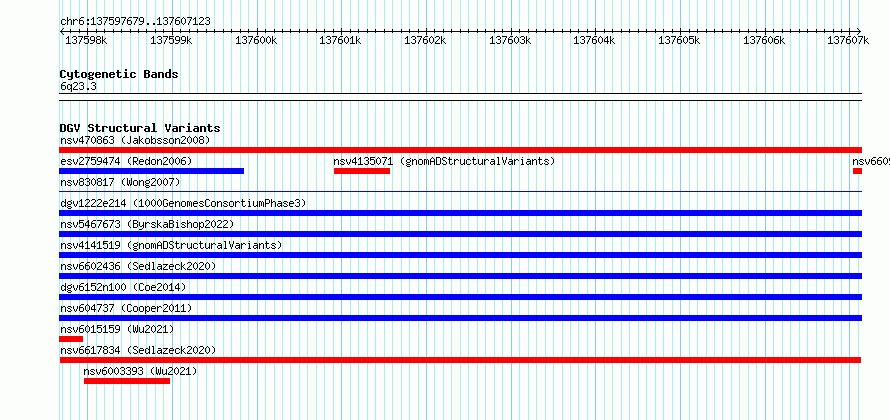Click the blue dgv1222e214 variant bar
The height and width of the screenshot is (420, 890).
click(460, 213)
